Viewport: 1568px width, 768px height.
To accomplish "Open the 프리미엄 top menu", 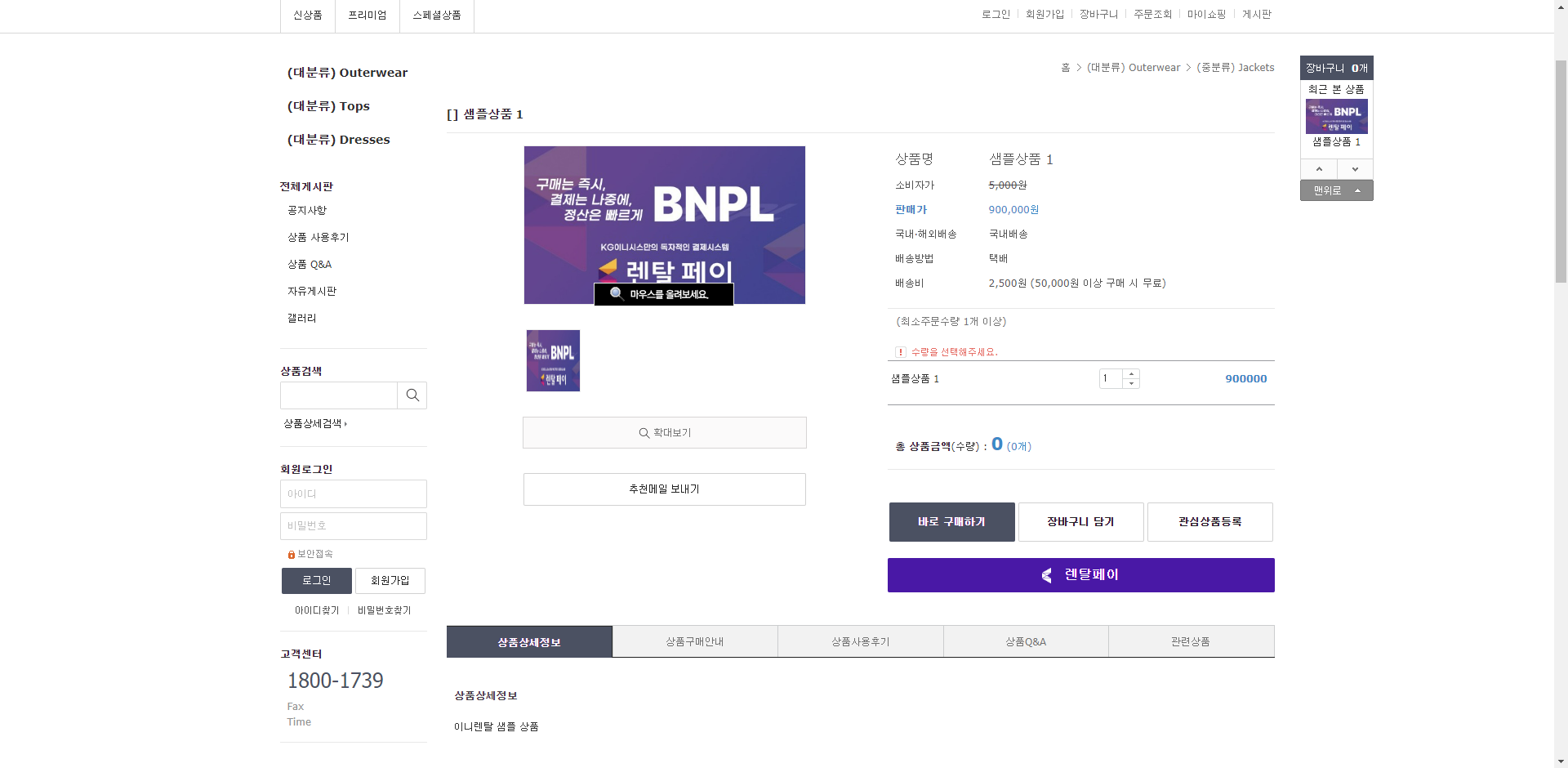I will (367, 16).
